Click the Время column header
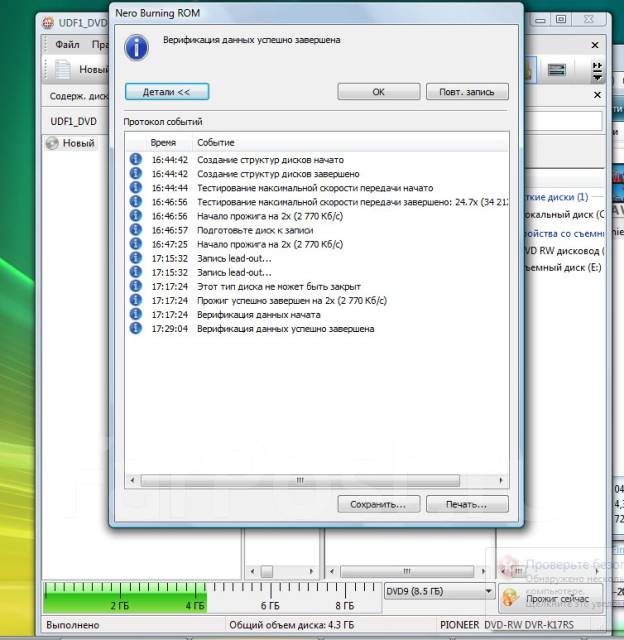The height and width of the screenshot is (640, 624). tap(163, 142)
